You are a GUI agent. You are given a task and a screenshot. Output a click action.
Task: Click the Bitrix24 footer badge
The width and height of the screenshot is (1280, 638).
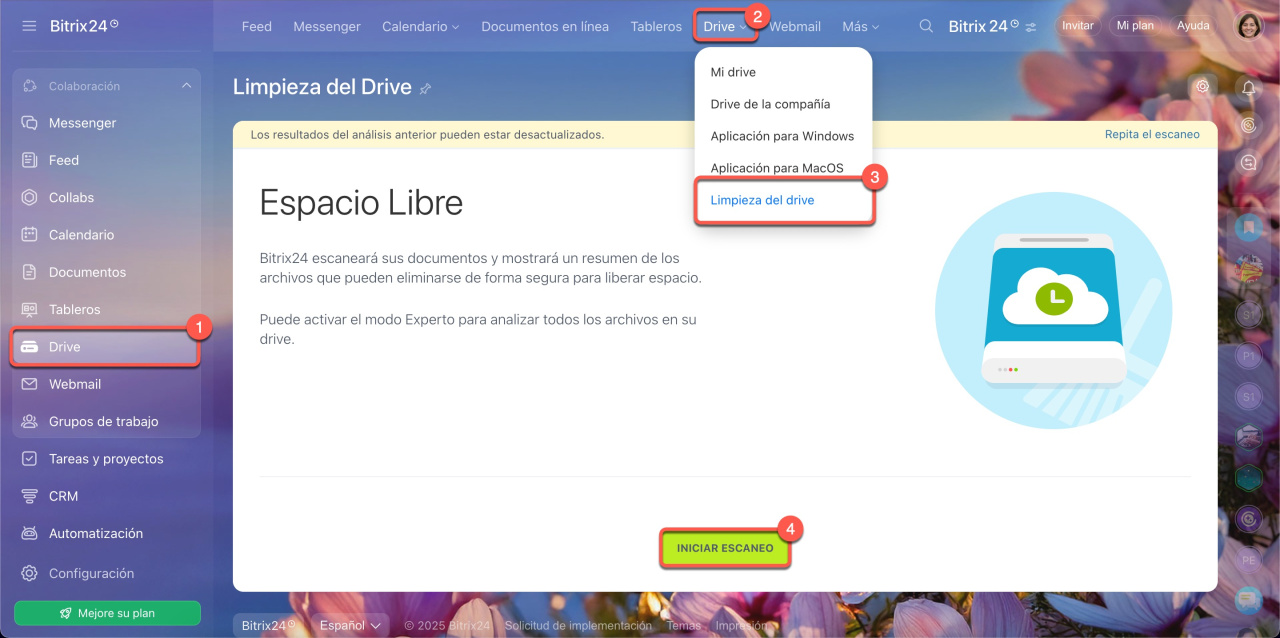[x=269, y=625]
